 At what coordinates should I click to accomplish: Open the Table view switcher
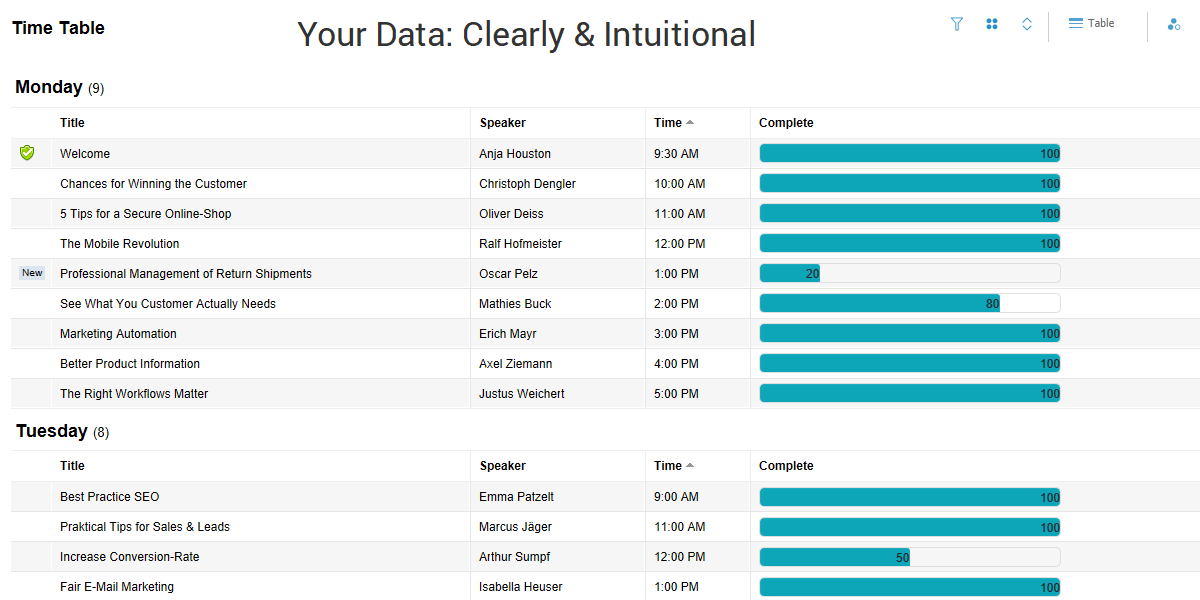click(1092, 23)
